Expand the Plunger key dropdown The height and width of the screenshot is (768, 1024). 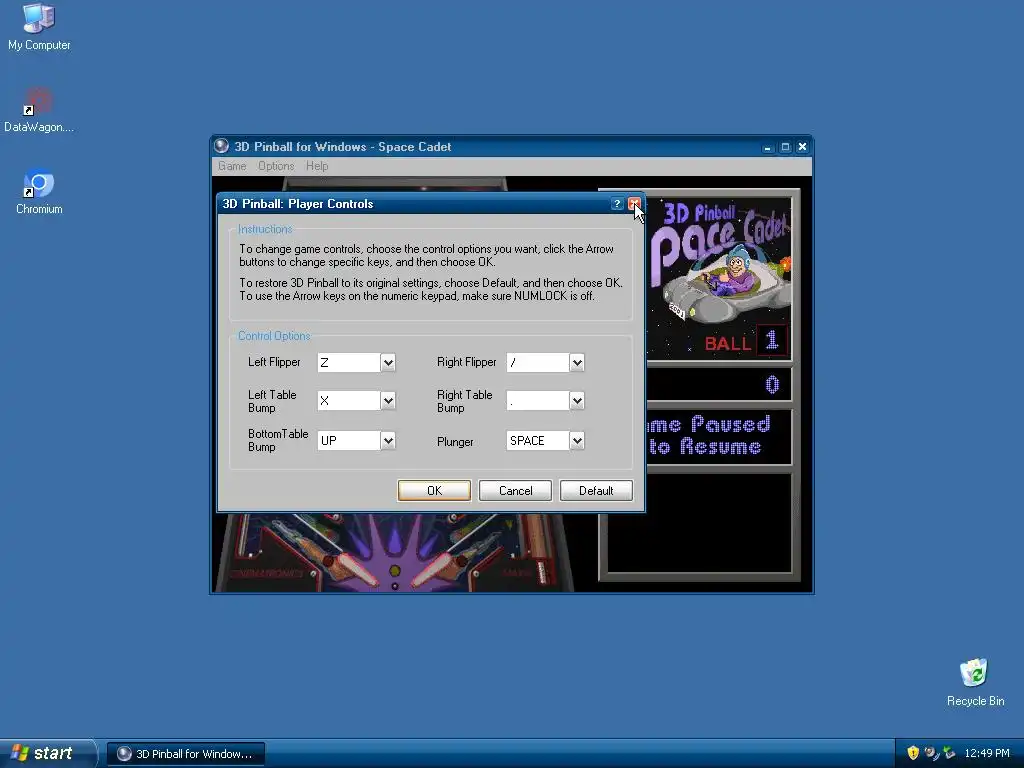pyautogui.click(x=577, y=441)
